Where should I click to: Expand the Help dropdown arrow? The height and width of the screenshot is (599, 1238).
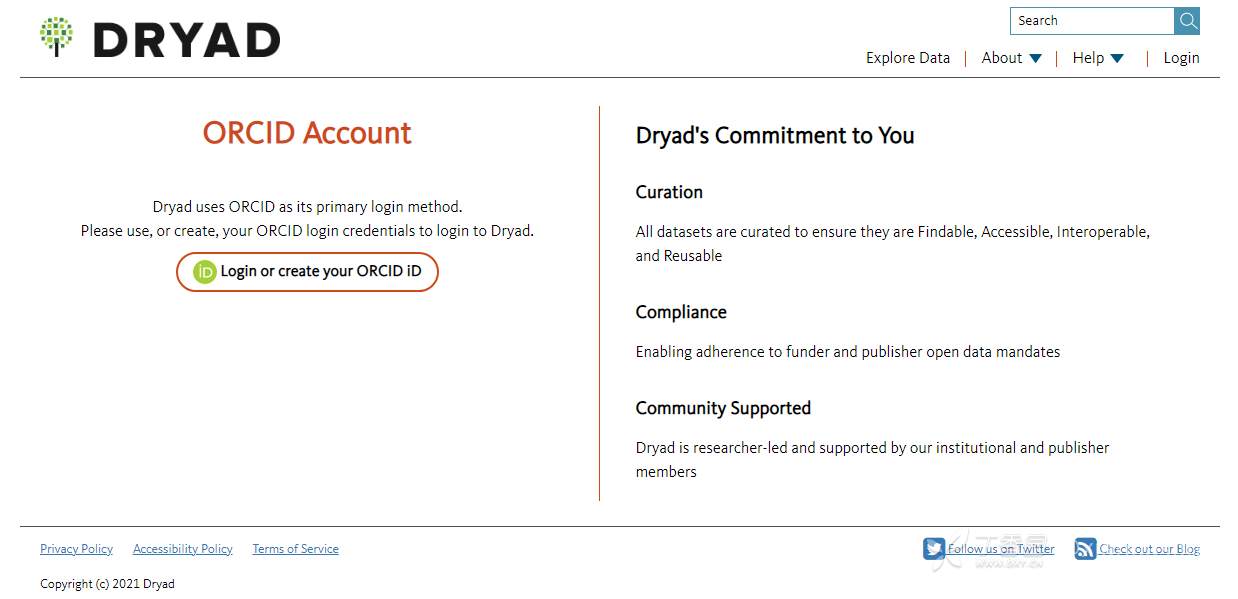point(1117,58)
